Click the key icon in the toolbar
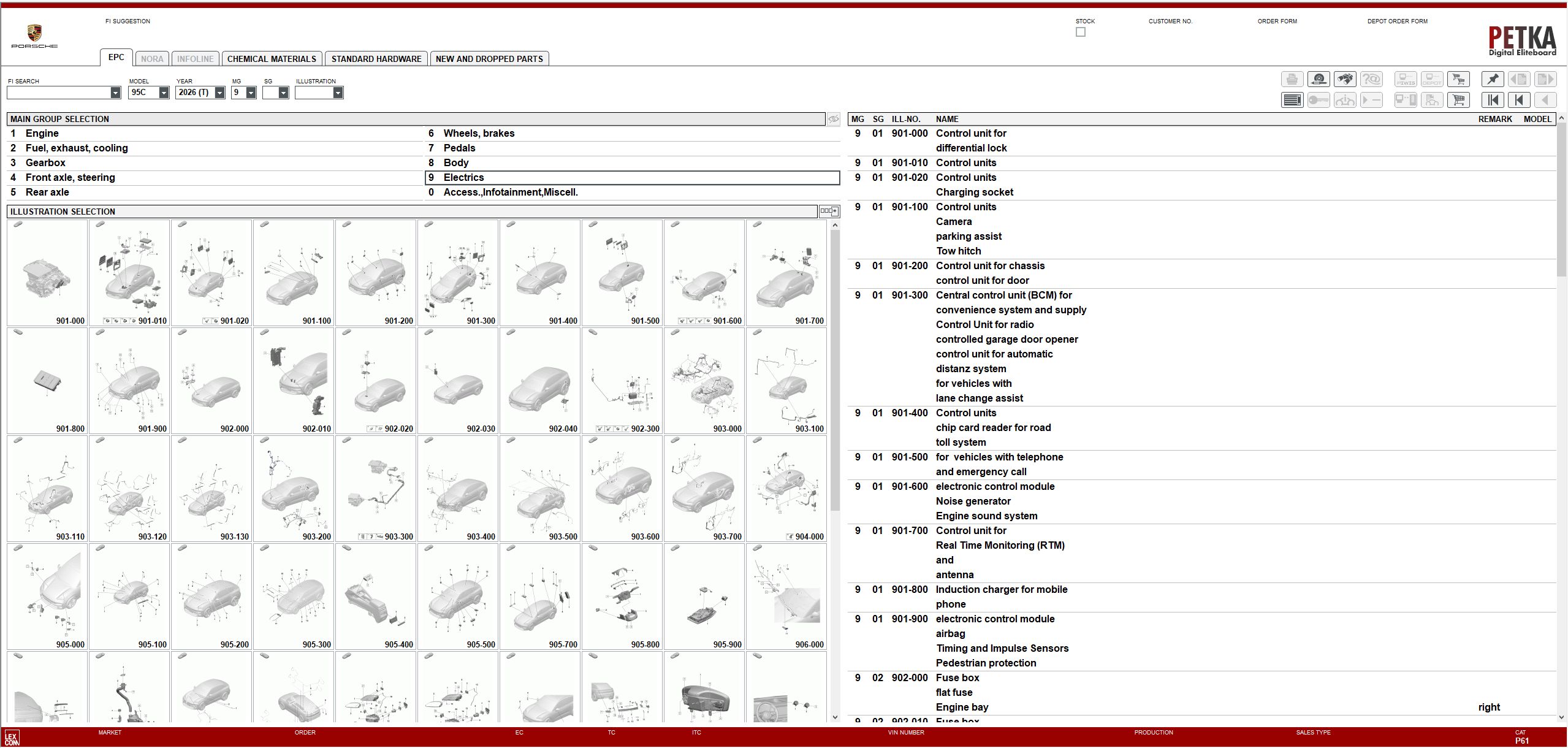The width and height of the screenshot is (1568, 748). point(1319,100)
